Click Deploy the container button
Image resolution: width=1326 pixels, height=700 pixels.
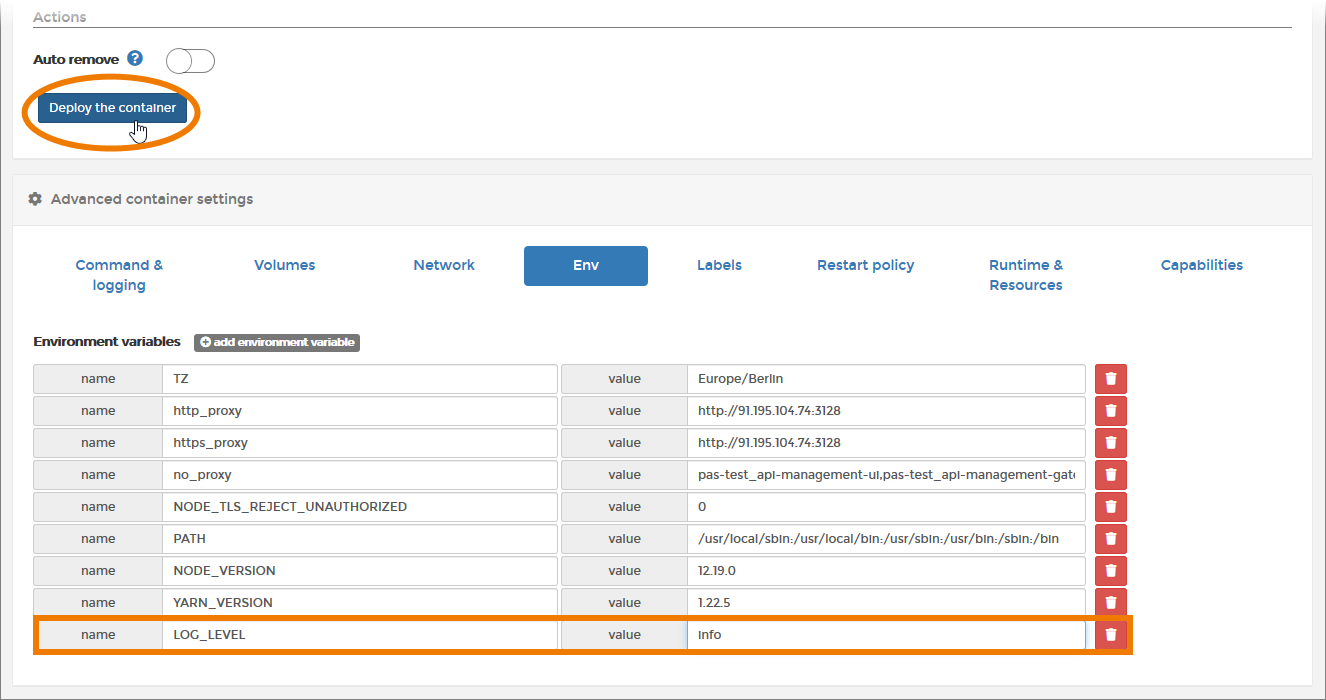click(112, 108)
